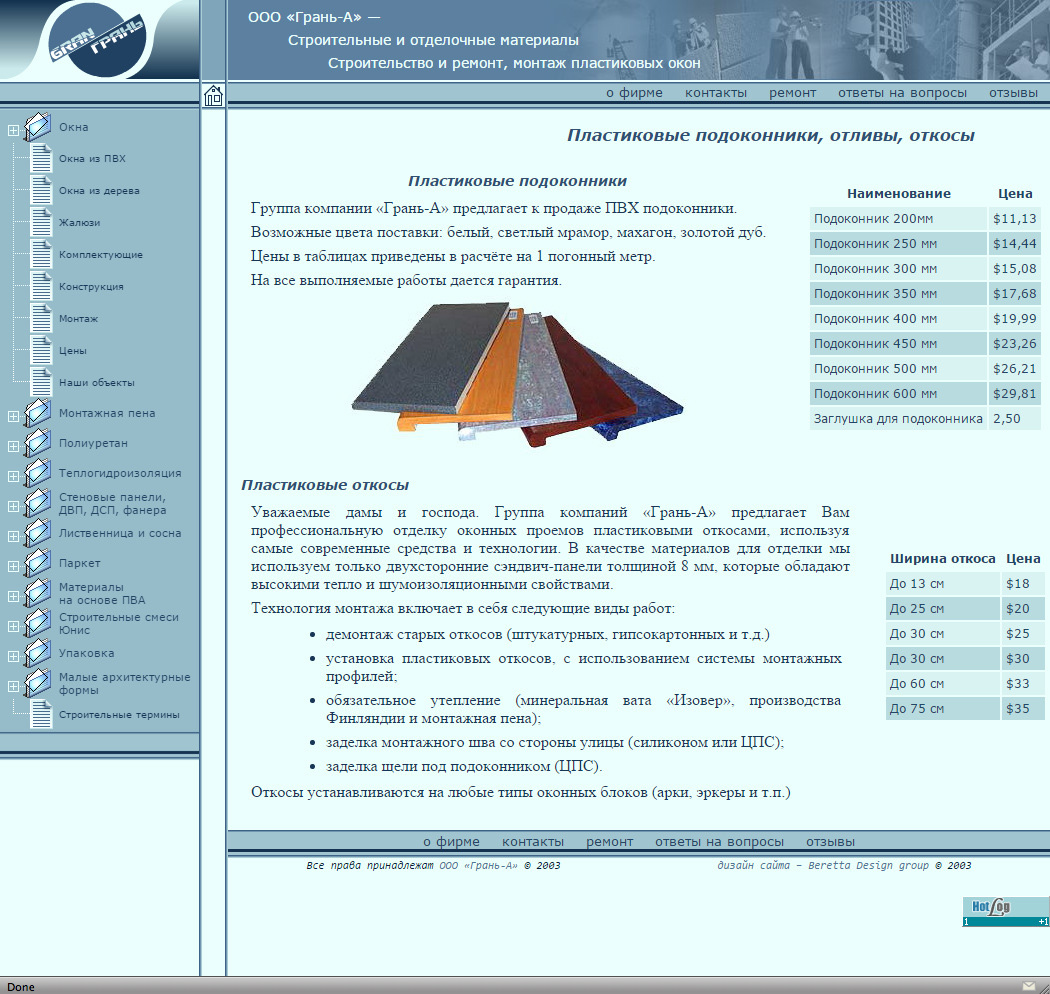Open отзывы in the top menu
This screenshot has height=994, width=1050.
1013,93
